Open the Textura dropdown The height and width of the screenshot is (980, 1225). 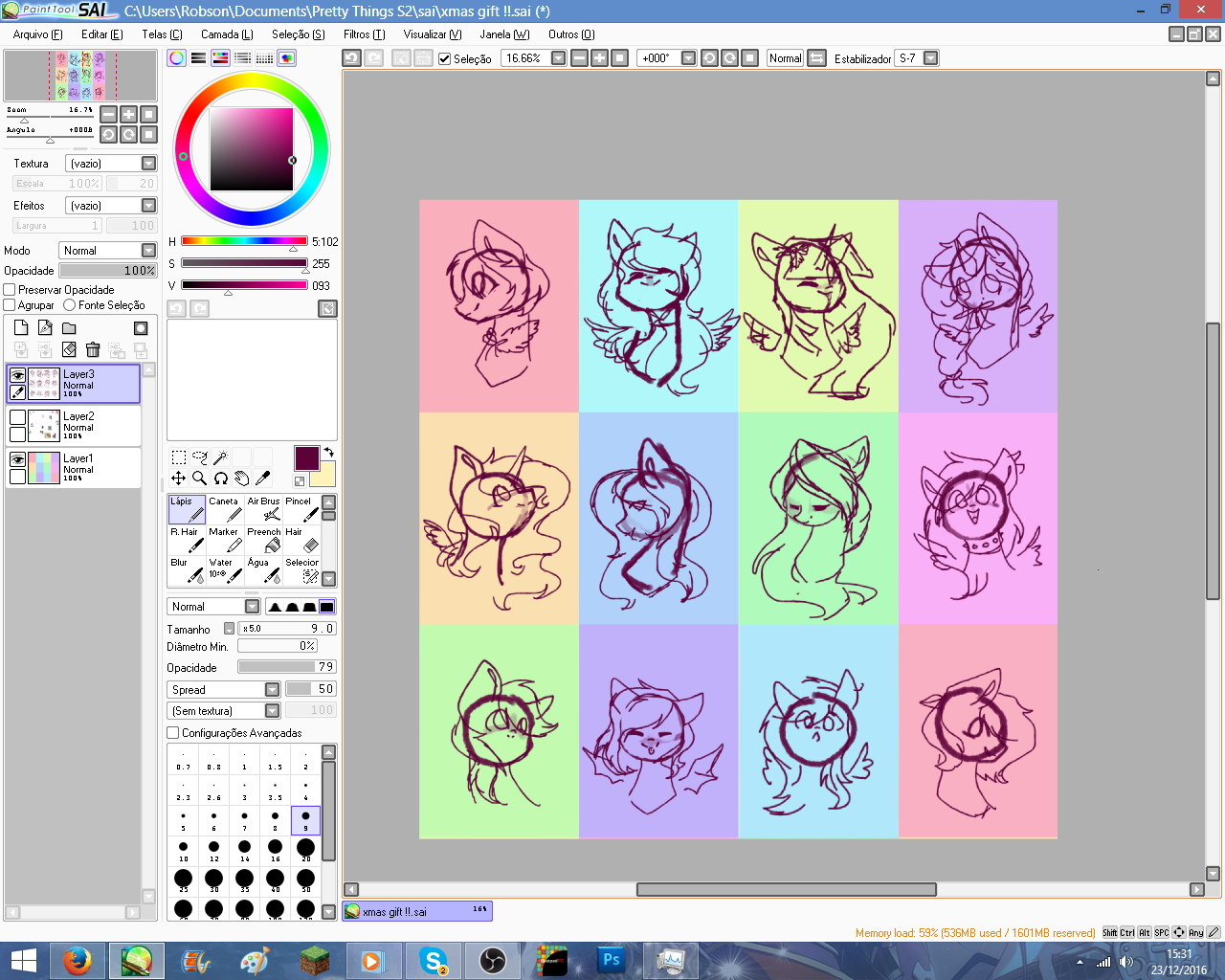[x=111, y=164]
